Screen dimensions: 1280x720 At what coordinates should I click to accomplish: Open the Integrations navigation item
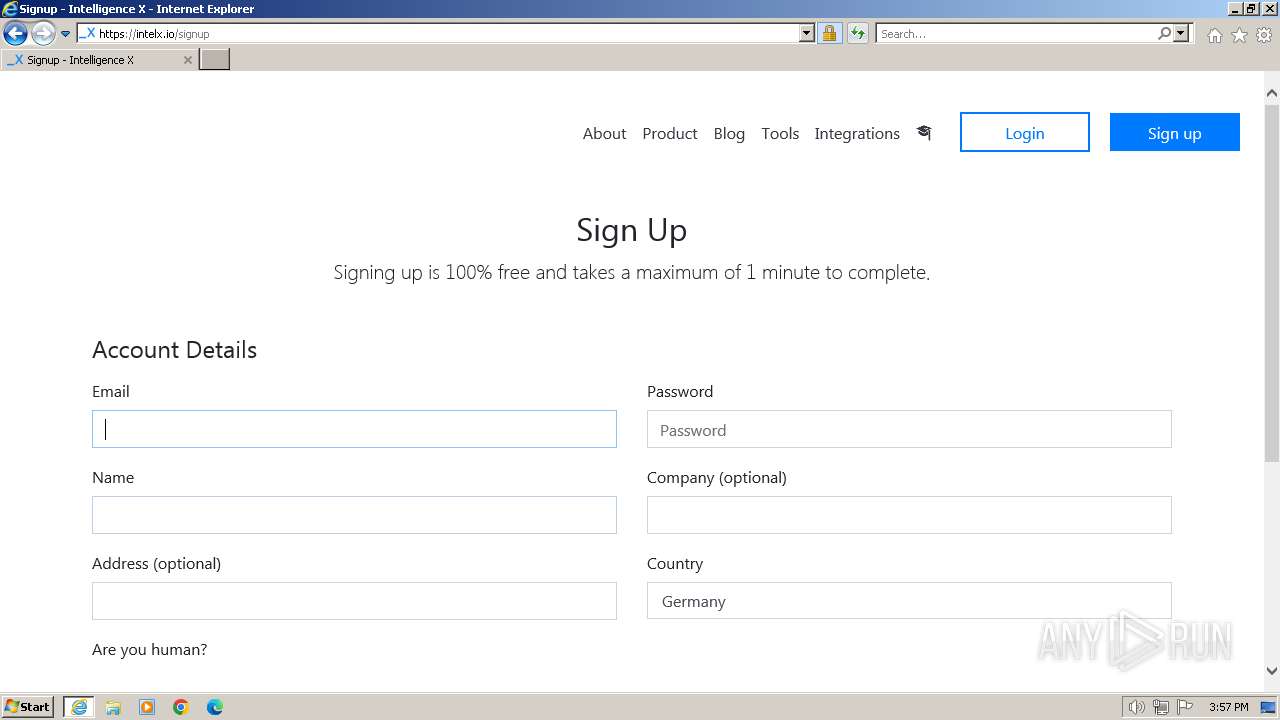(857, 133)
